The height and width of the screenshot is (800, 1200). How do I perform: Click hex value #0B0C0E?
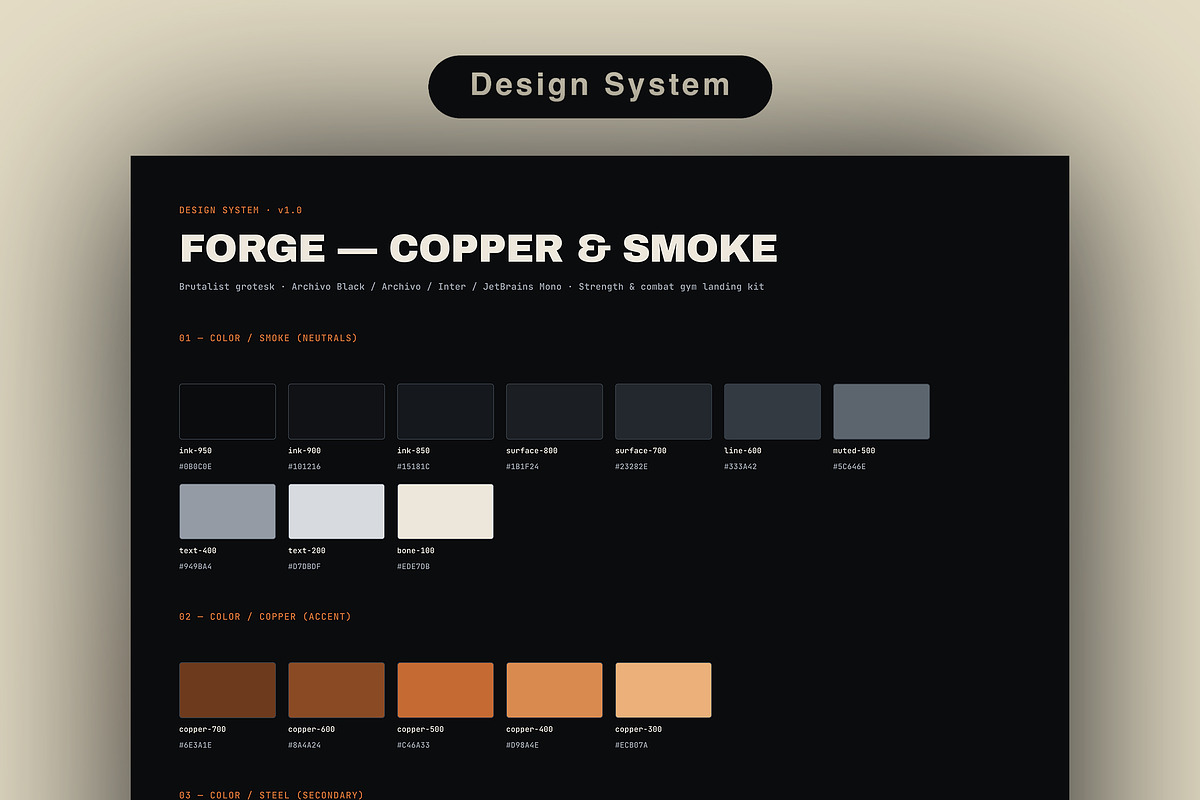tap(195, 467)
